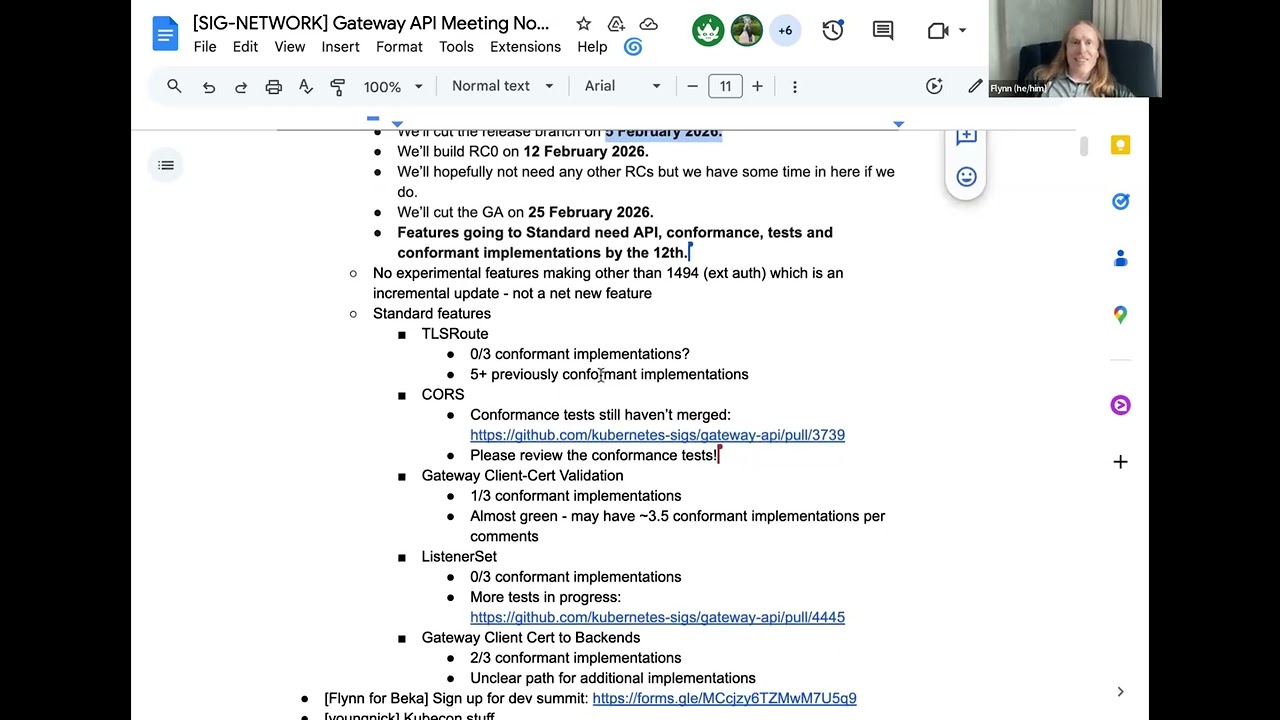The height and width of the screenshot is (720, 1280).
Task: Insert an emoji reaction from margin
Action: [966, 177]
